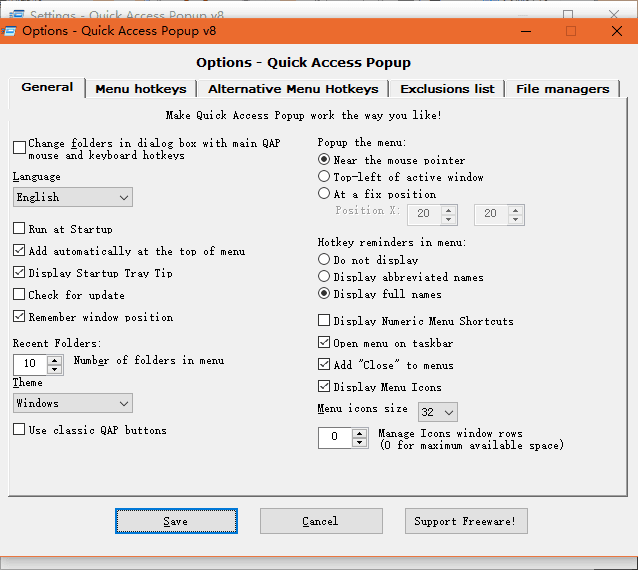Click the second position value field
This screenshot has height=570, width=638.
[492, 214]
